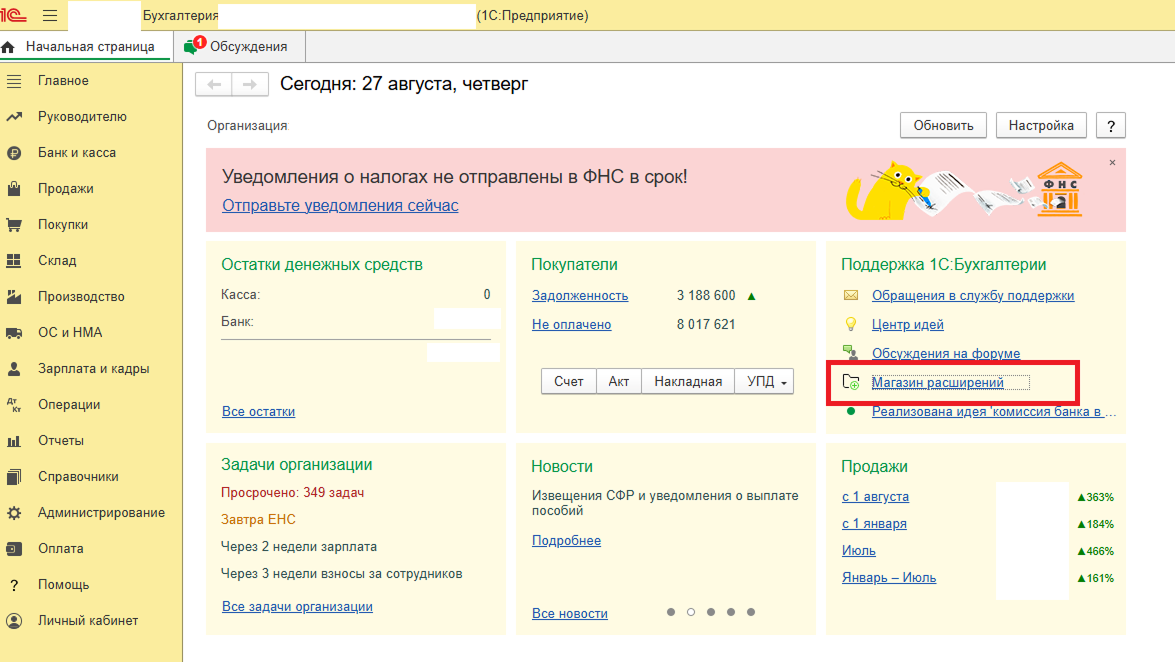
Task: Click the forum discussions people icon
Action: coord(851,352)
